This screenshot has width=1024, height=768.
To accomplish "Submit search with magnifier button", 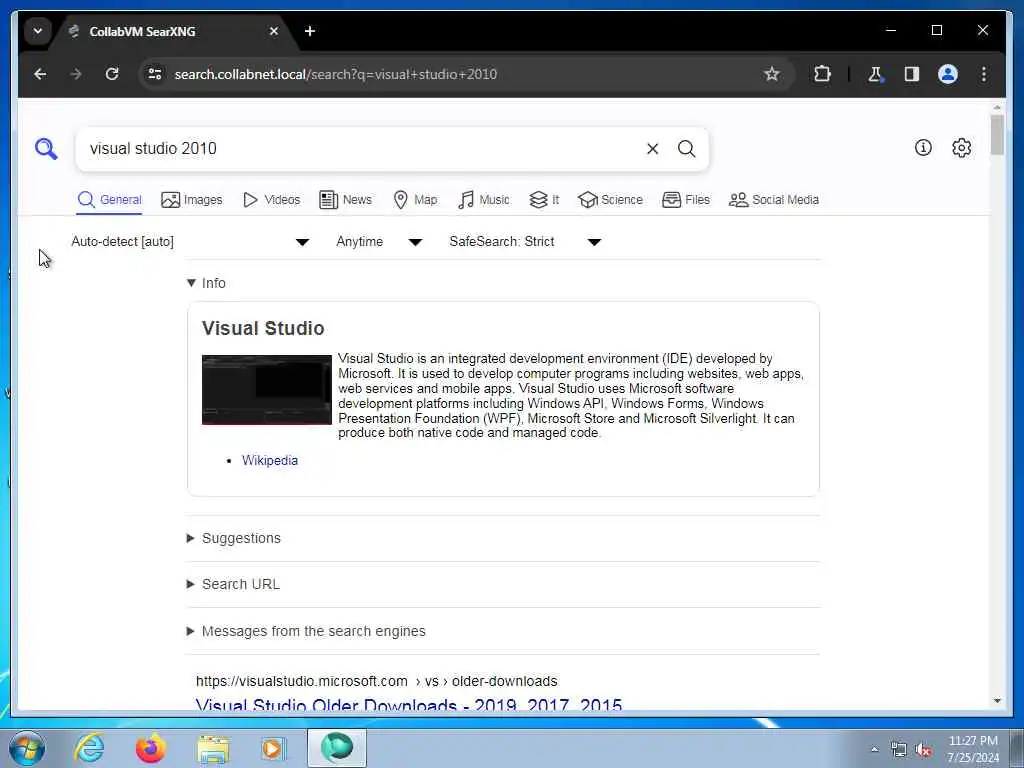I will point(686,149).
